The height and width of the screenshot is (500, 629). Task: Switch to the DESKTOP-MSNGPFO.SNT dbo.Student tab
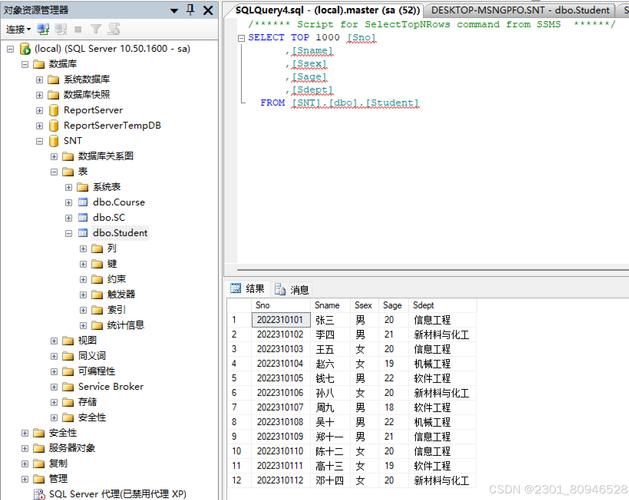click(x=520, y=10)
